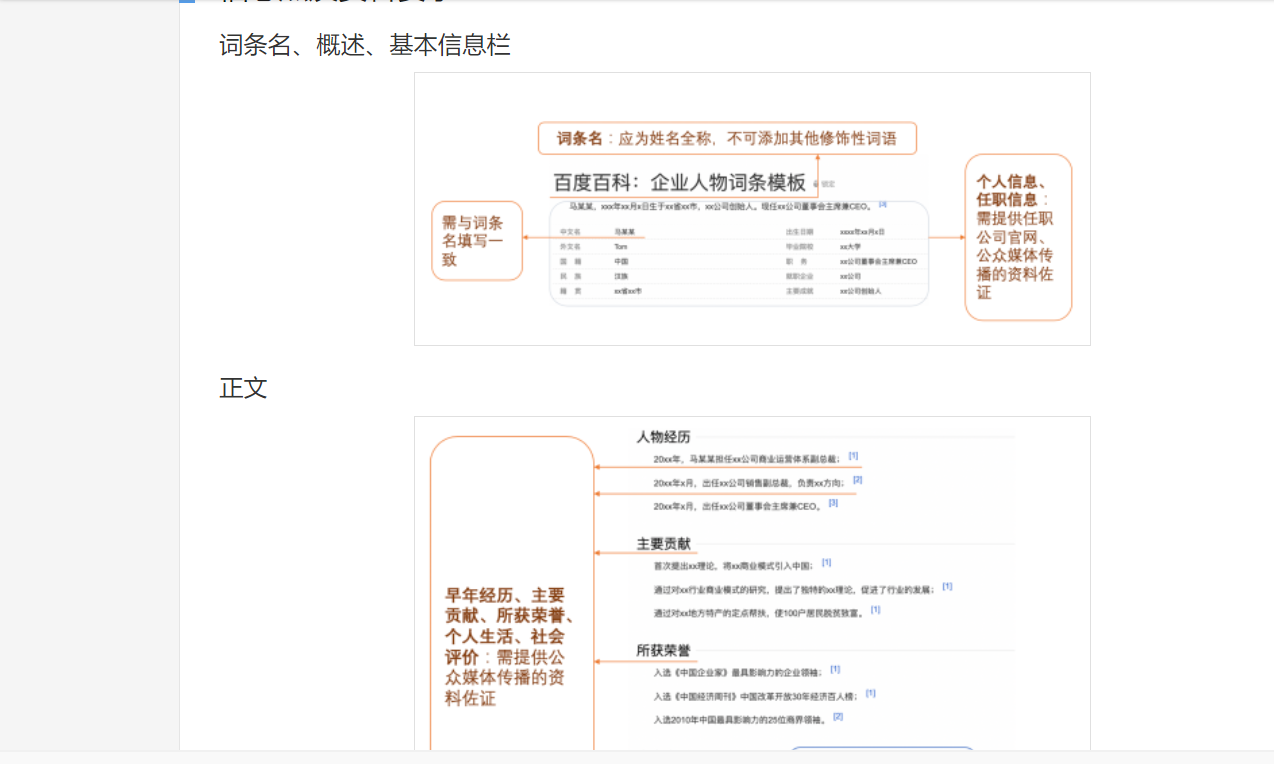The height and width of the screenshot is (764, 1274).
Task: Click citation marker [2] after 负责xx方向
Action: click(x=857, y=479)
